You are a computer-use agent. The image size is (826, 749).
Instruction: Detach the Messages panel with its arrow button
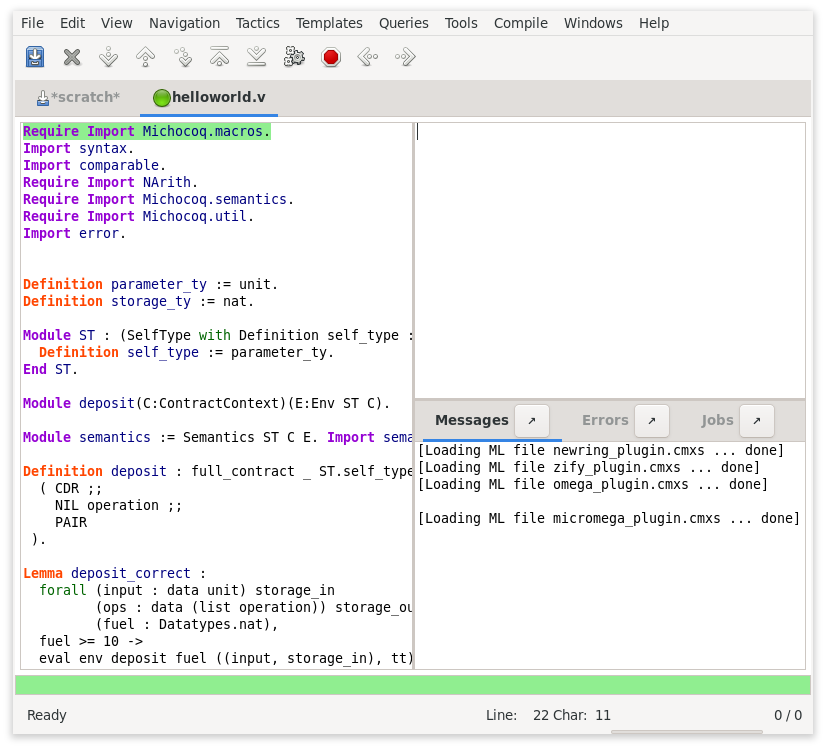coord(532,420)
